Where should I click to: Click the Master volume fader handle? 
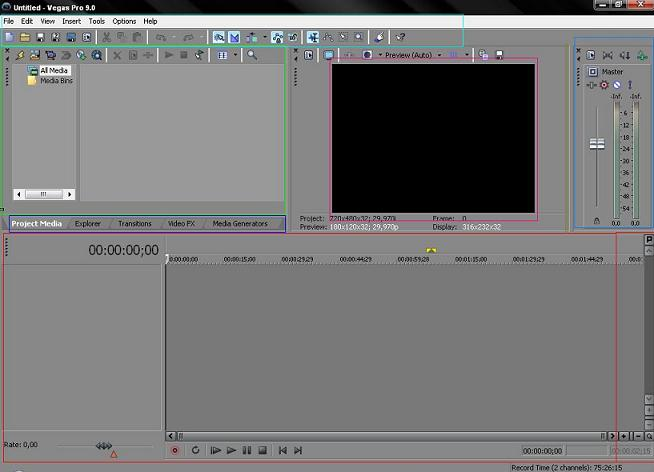[597, 144]
